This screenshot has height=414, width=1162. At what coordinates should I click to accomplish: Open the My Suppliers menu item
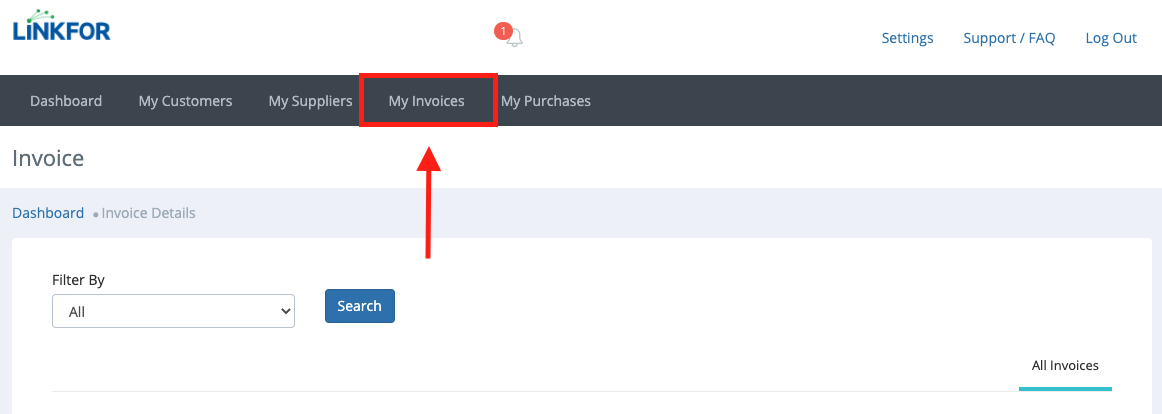(311, 101)
